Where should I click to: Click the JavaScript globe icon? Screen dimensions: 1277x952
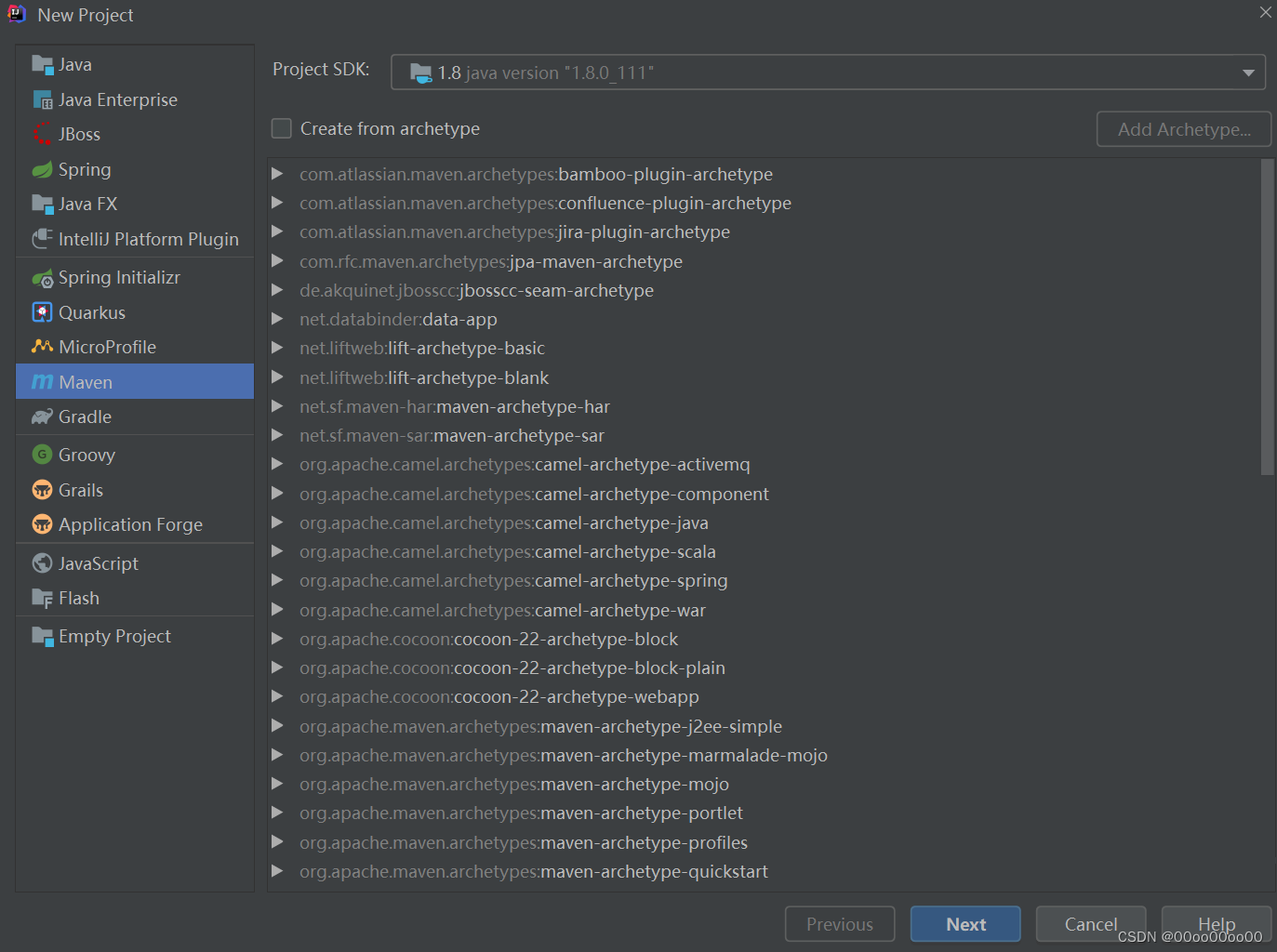click(42, 563)
